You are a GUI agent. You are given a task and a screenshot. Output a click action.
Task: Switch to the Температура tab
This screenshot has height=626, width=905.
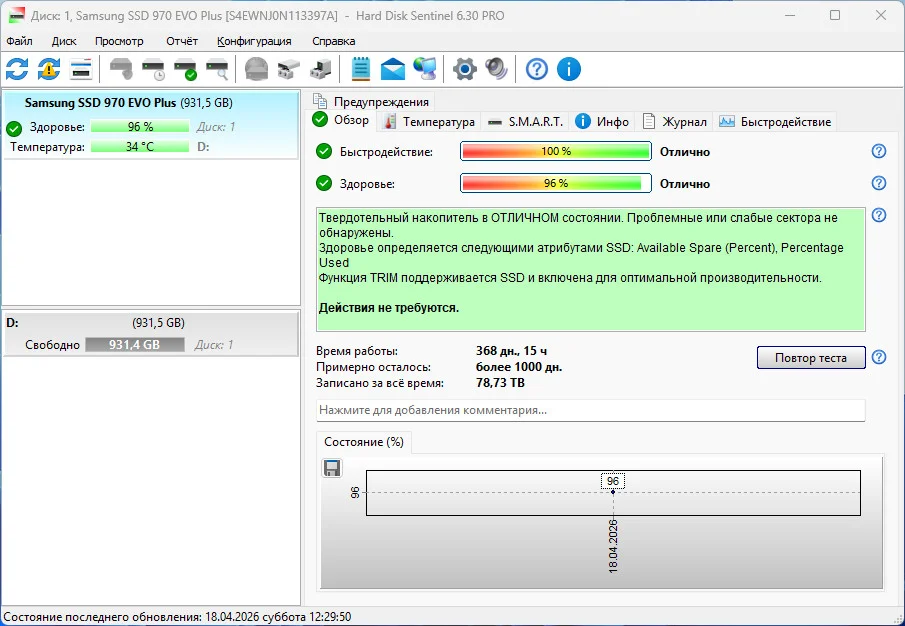pos(430,122)
